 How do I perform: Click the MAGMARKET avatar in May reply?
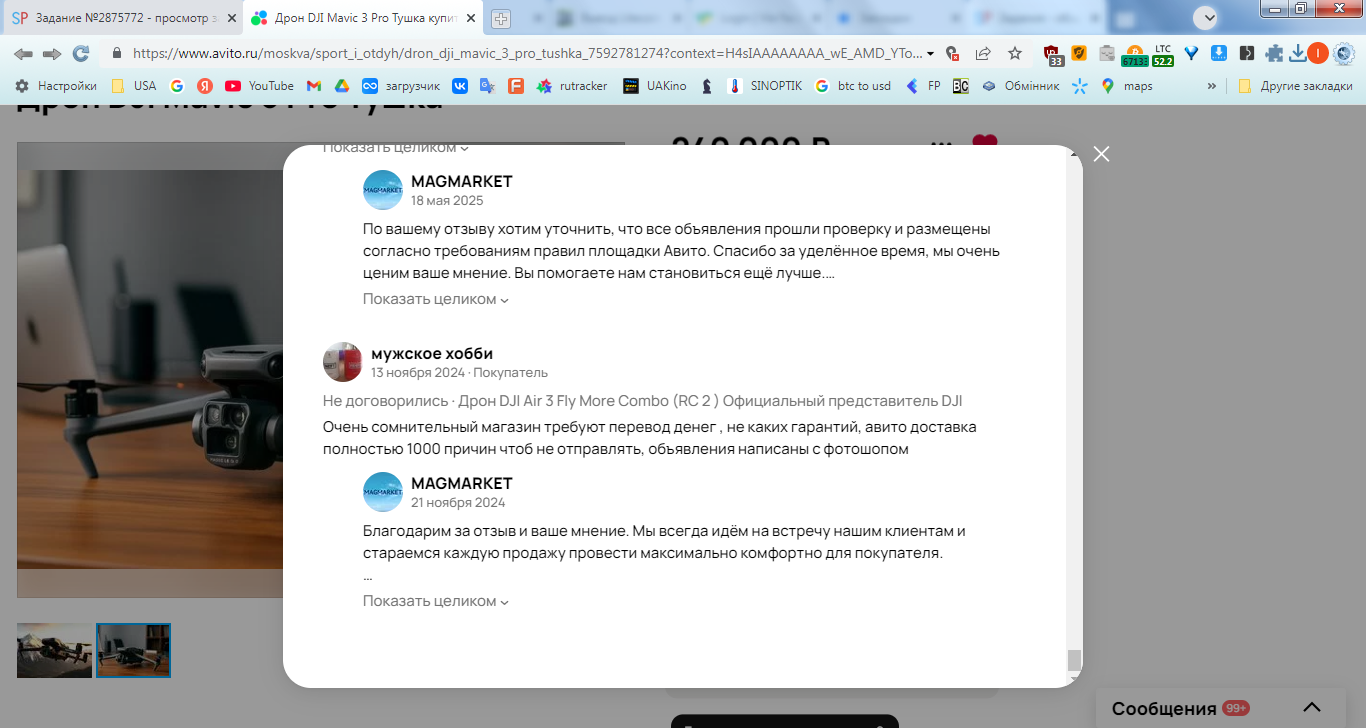coord(382,190)
